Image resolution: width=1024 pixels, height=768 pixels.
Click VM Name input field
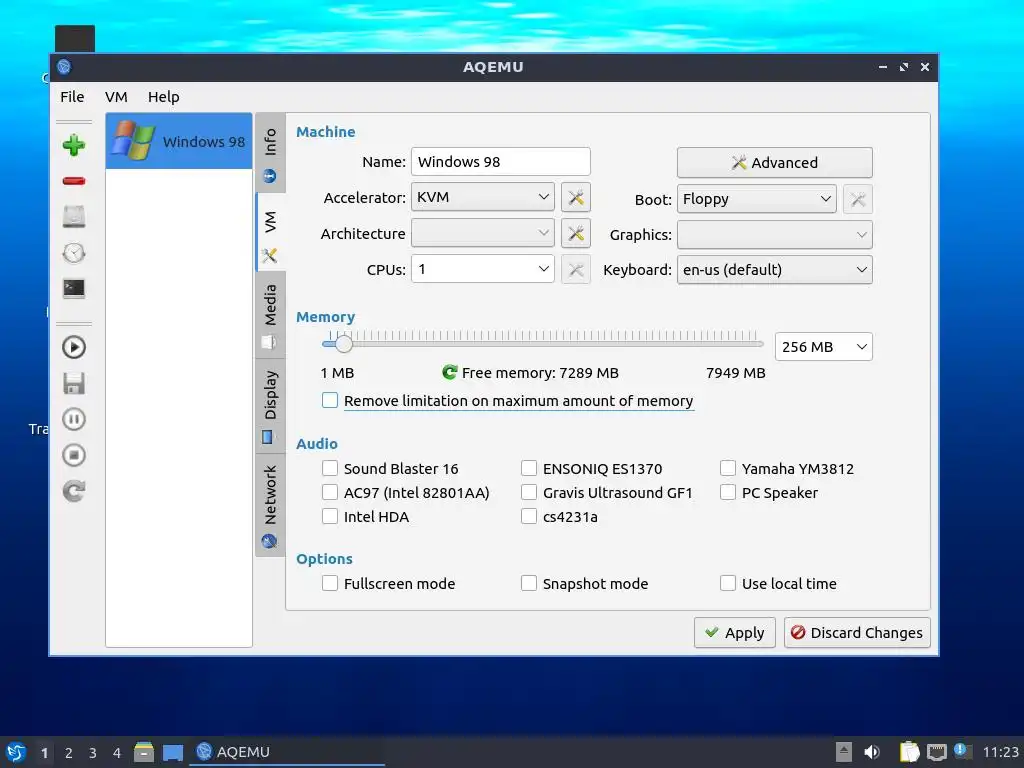[x=501, y=161]
